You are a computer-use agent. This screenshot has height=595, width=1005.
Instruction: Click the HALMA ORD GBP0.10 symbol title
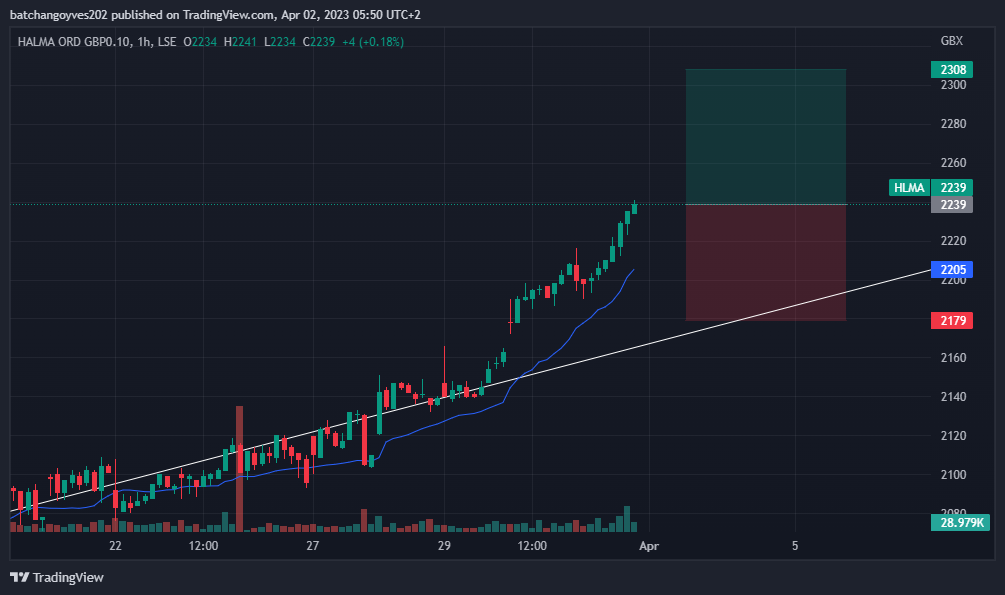coord(74,42)
